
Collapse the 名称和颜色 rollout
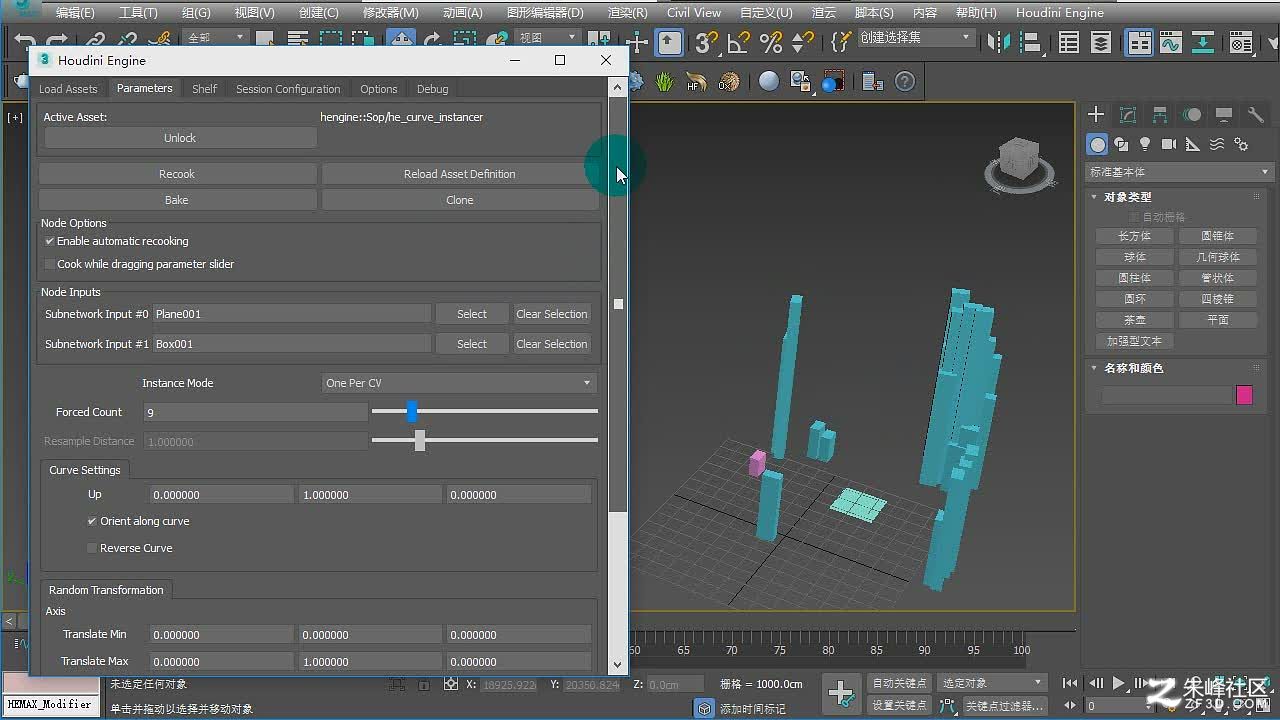1133,368
